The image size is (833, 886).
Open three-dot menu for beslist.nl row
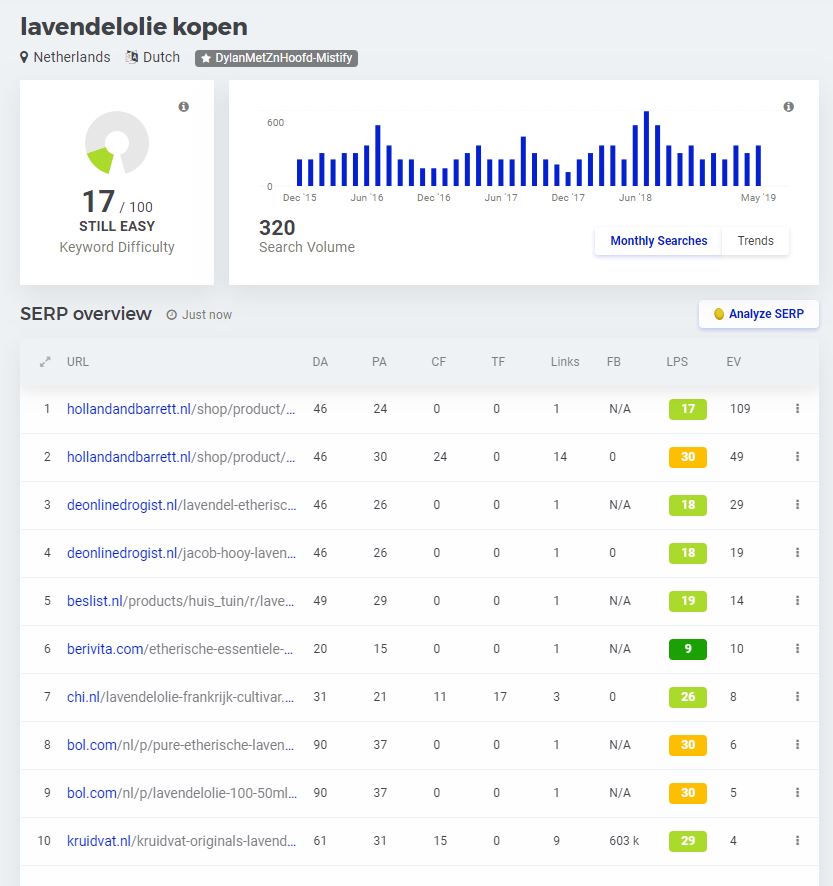tap(797, 601)
